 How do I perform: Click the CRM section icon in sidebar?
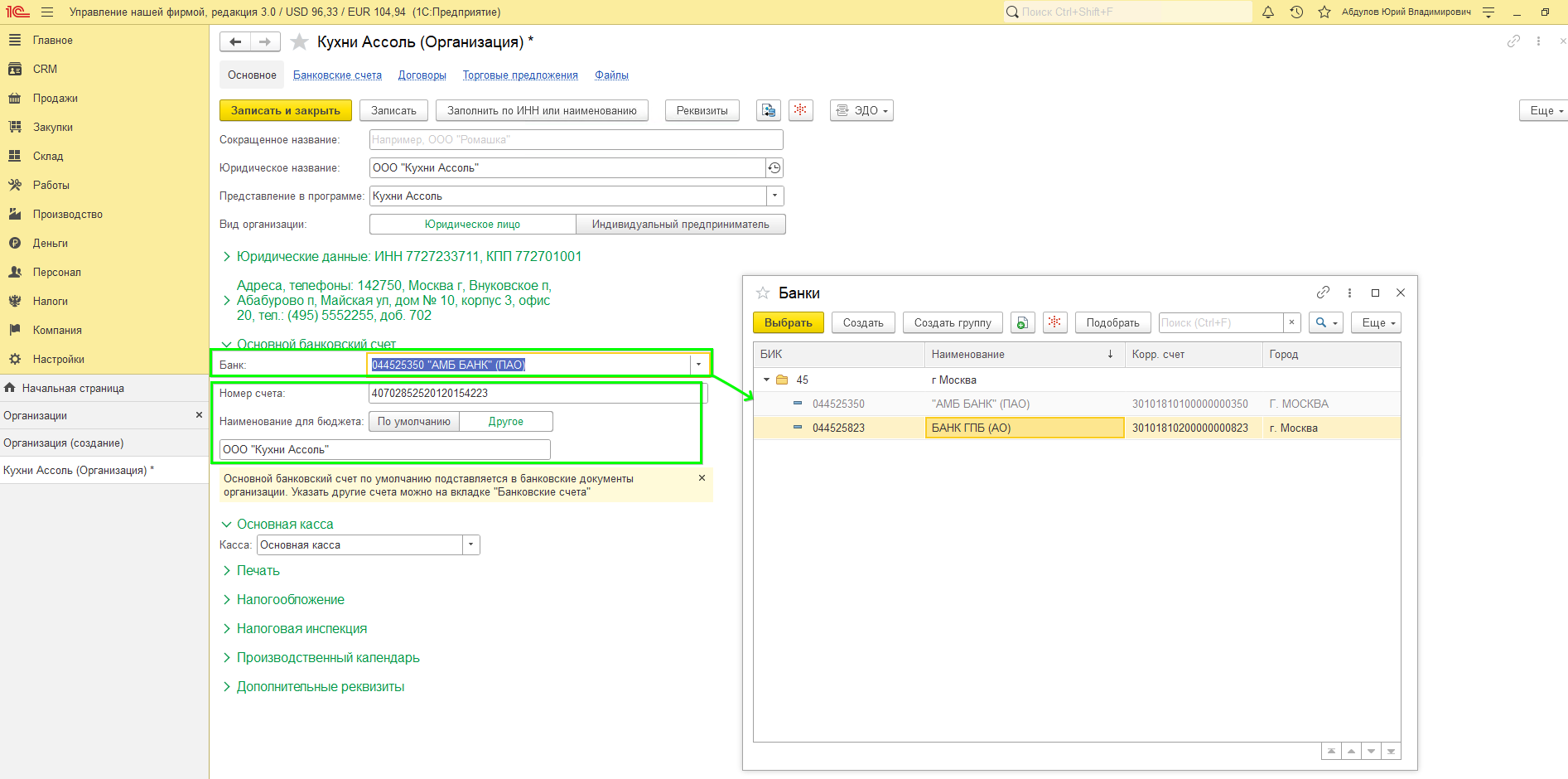point(14,69)
